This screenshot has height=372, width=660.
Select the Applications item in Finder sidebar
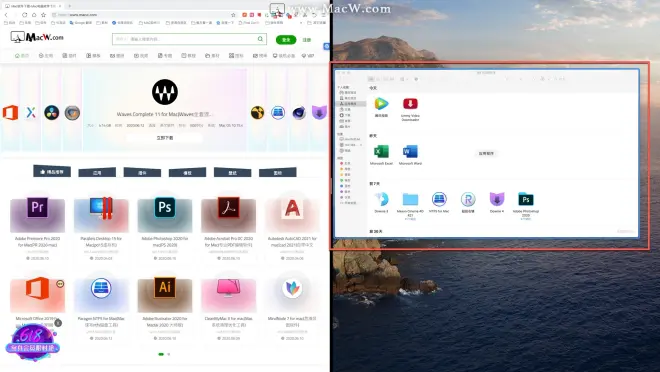[x=351, y=104]
